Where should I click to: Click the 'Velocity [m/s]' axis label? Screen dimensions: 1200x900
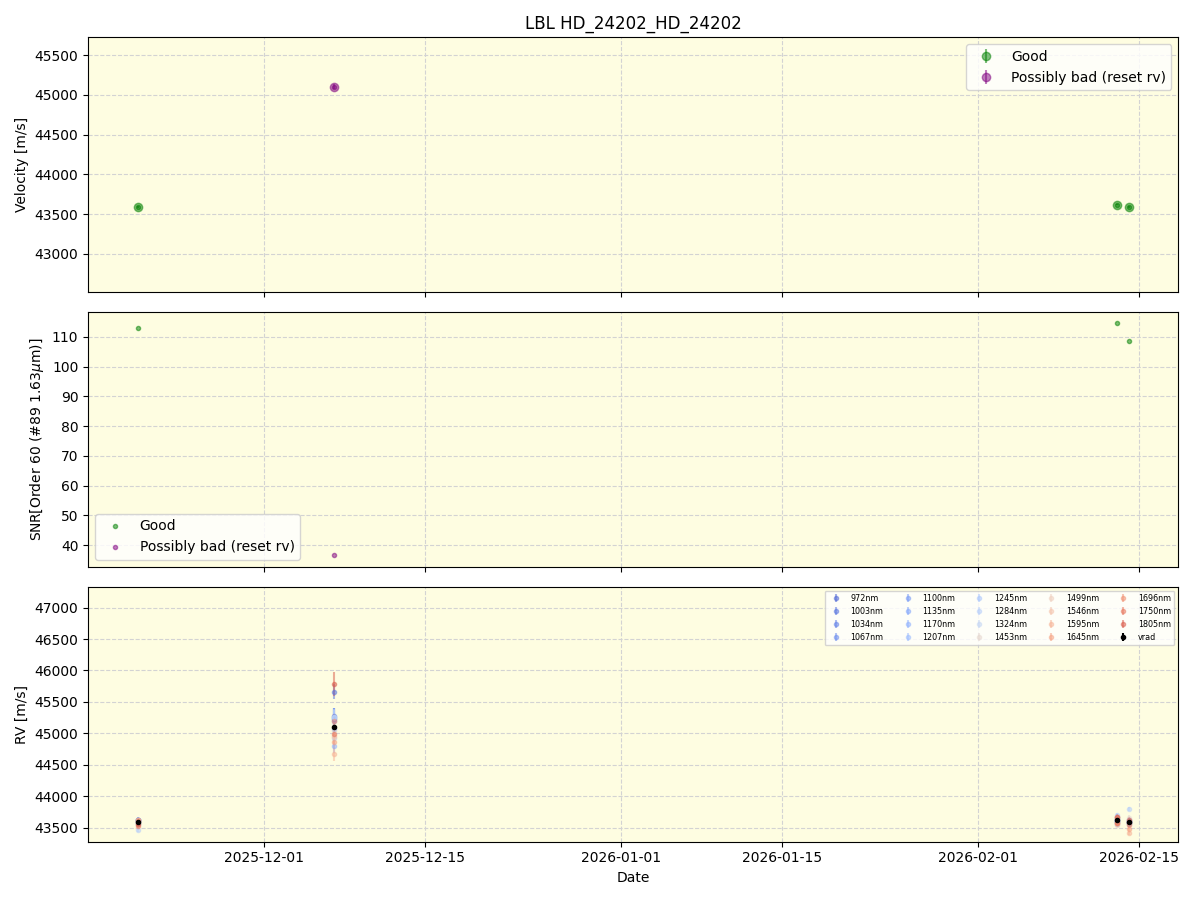click(21, 165)
